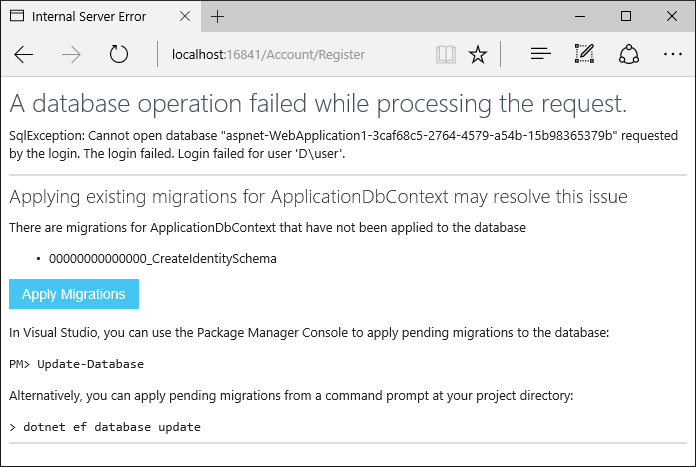This screenshot has width=696, height=467.
Task: Click the forward navigation arrow
Action: 71,55
